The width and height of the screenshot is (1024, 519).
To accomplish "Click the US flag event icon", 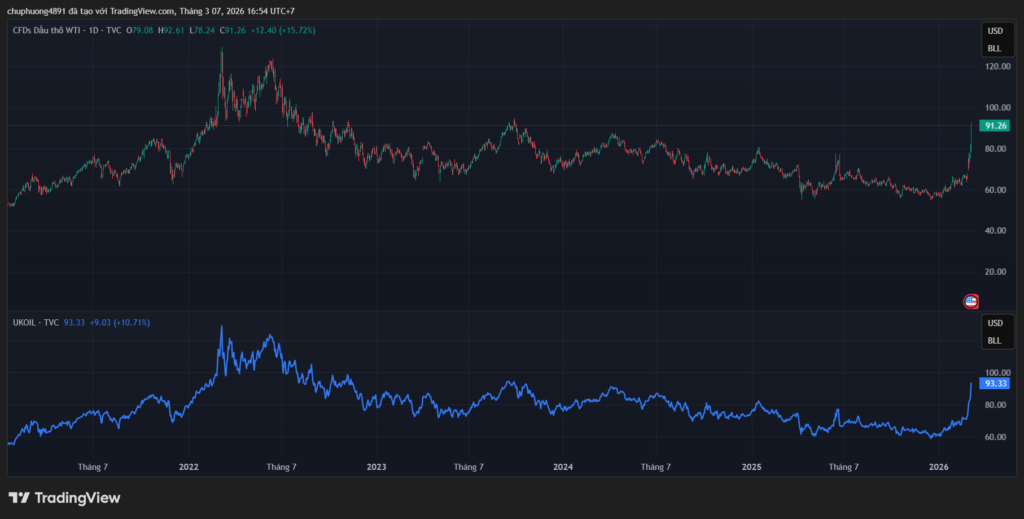I will 969,300.
